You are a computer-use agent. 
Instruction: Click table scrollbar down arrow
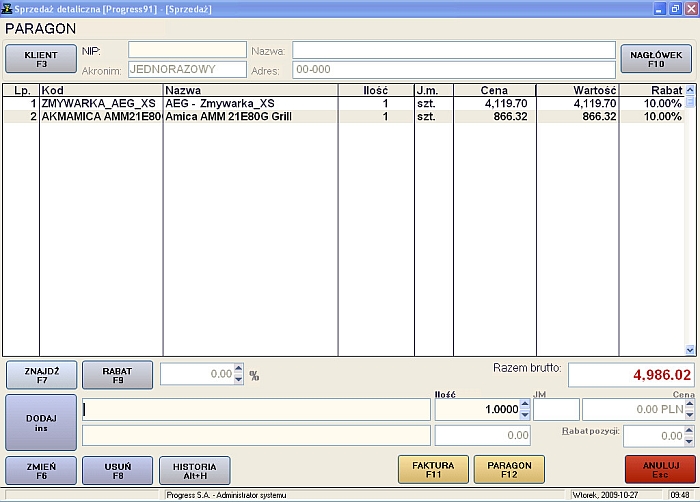coord(690,350)
